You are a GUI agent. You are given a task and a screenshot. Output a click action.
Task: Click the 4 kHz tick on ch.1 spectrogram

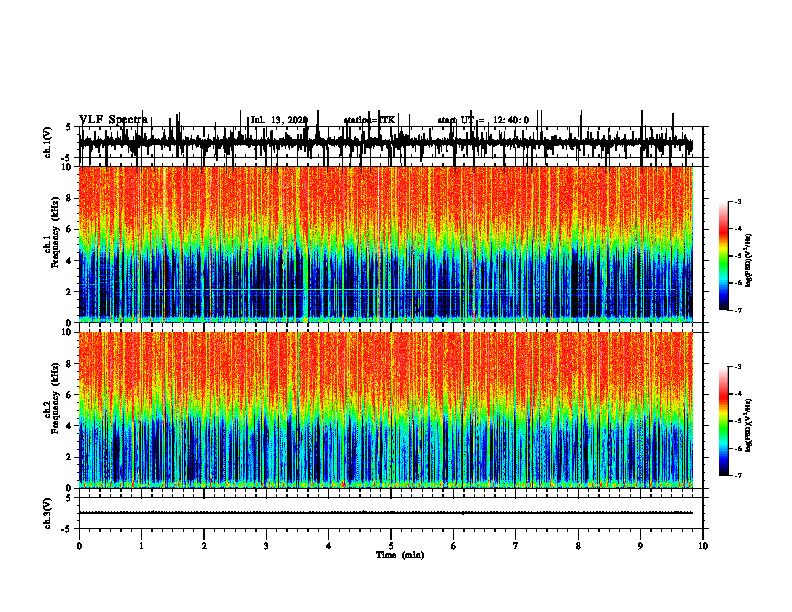click(x=70, y=261)
